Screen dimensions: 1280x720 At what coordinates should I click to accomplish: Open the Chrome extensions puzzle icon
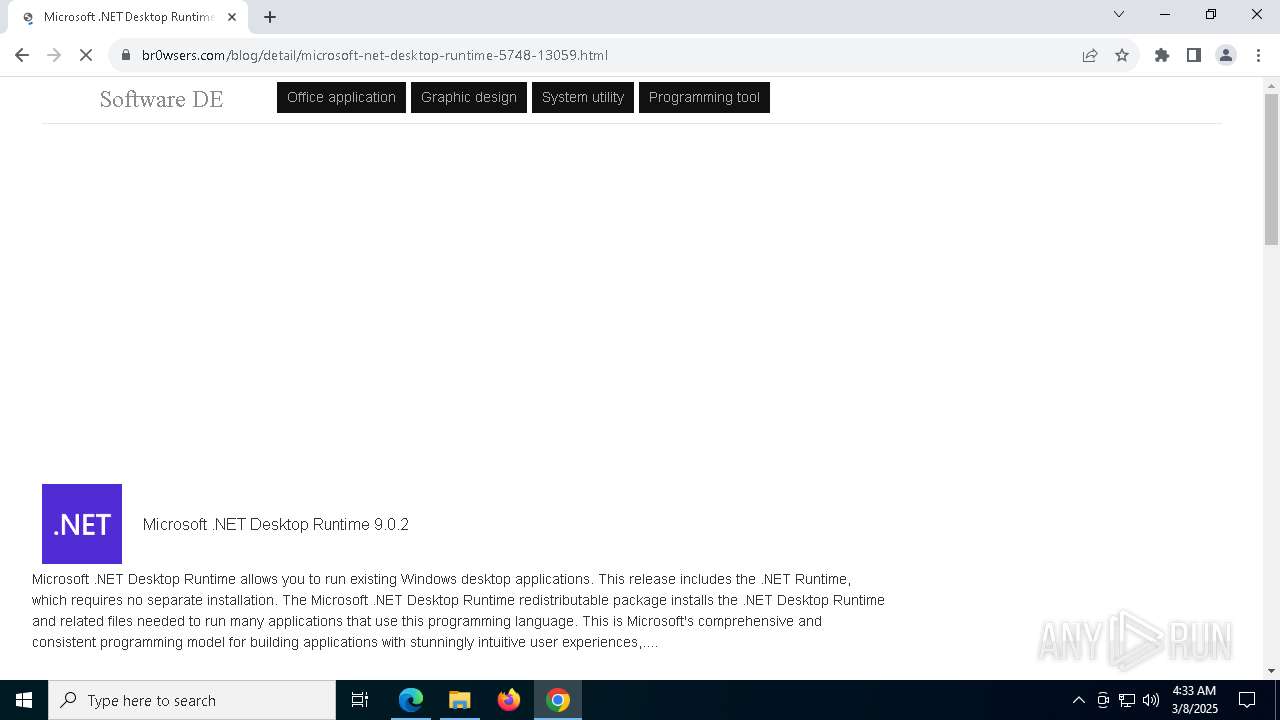pyautogui.click(x=1162, y=55)
